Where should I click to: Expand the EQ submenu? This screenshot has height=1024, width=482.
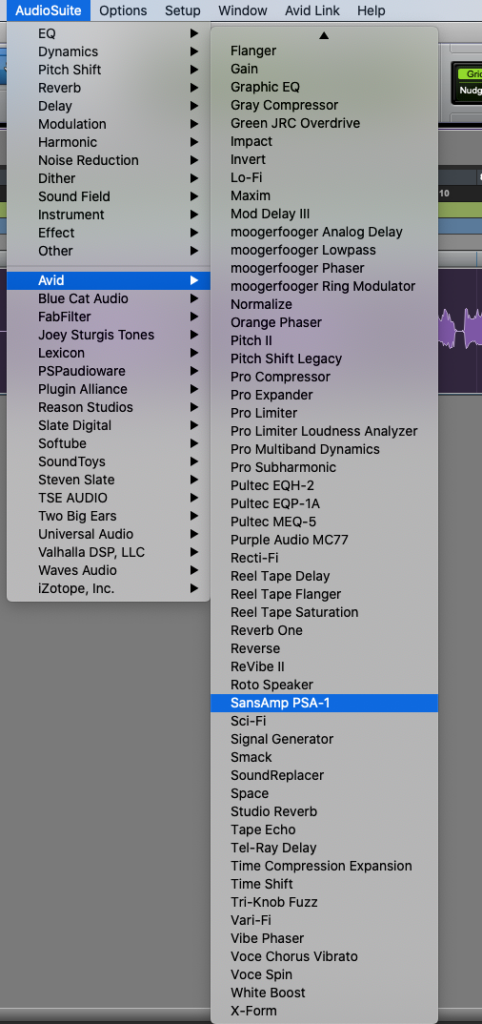108,33
